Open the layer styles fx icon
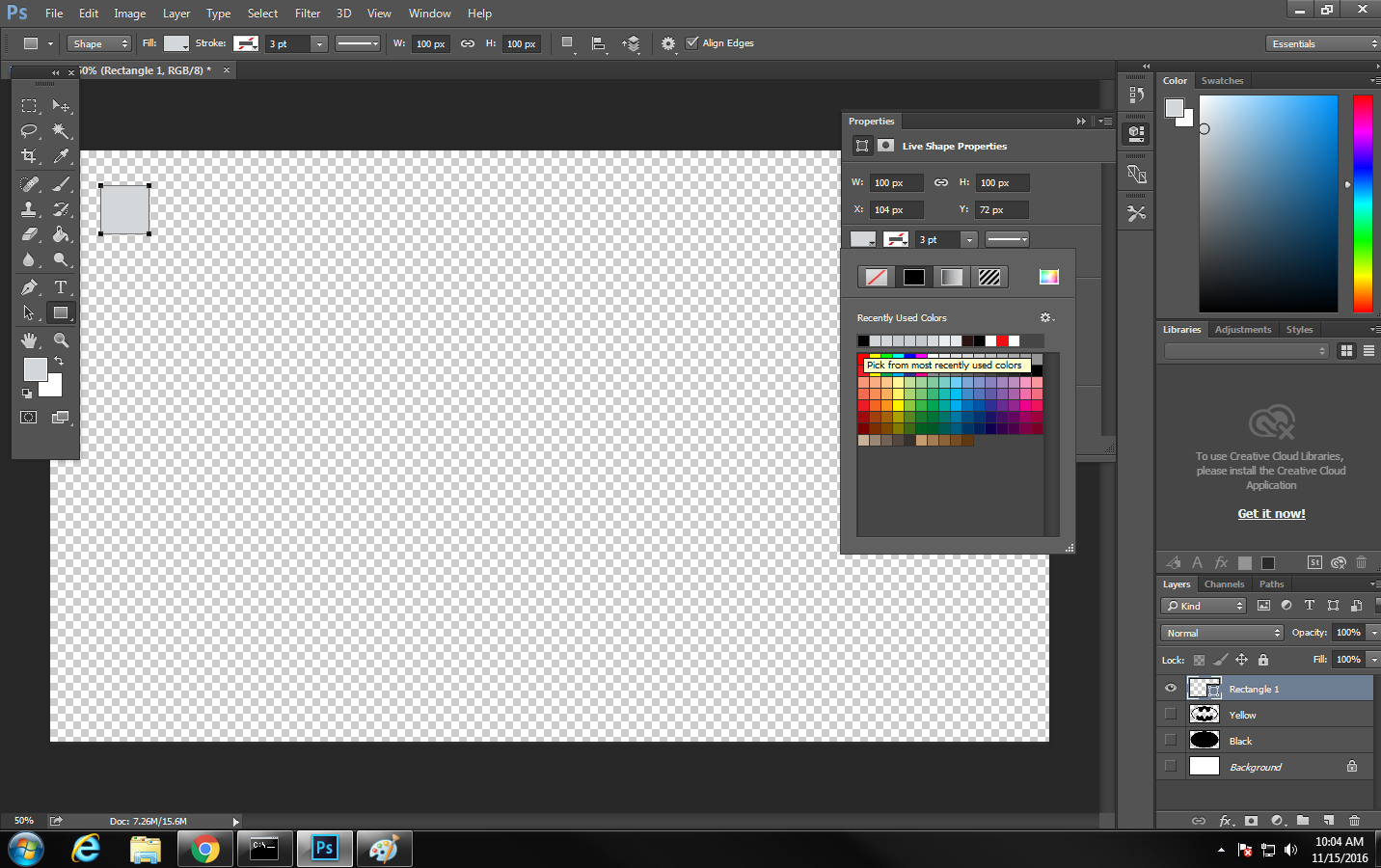The height and width of the screenshot is (868, 1381). click(1226, 821)
